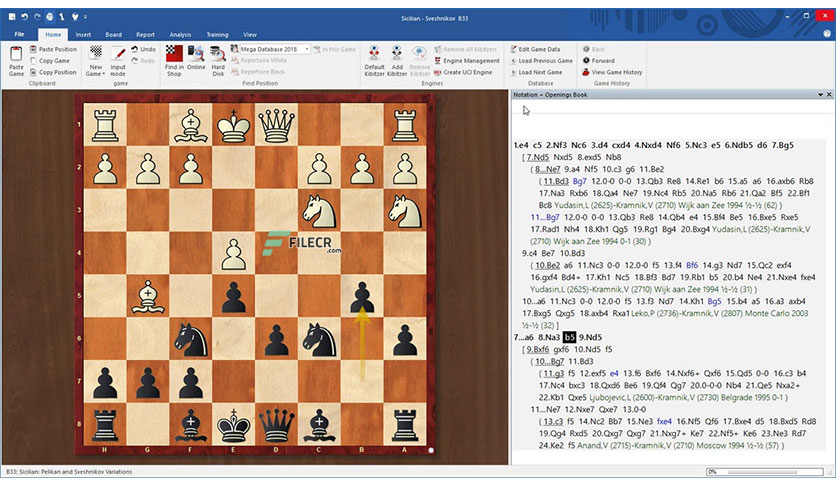The image size is (836, 484).
Task: Click the black pawn on b5
Action: point(362,296)
